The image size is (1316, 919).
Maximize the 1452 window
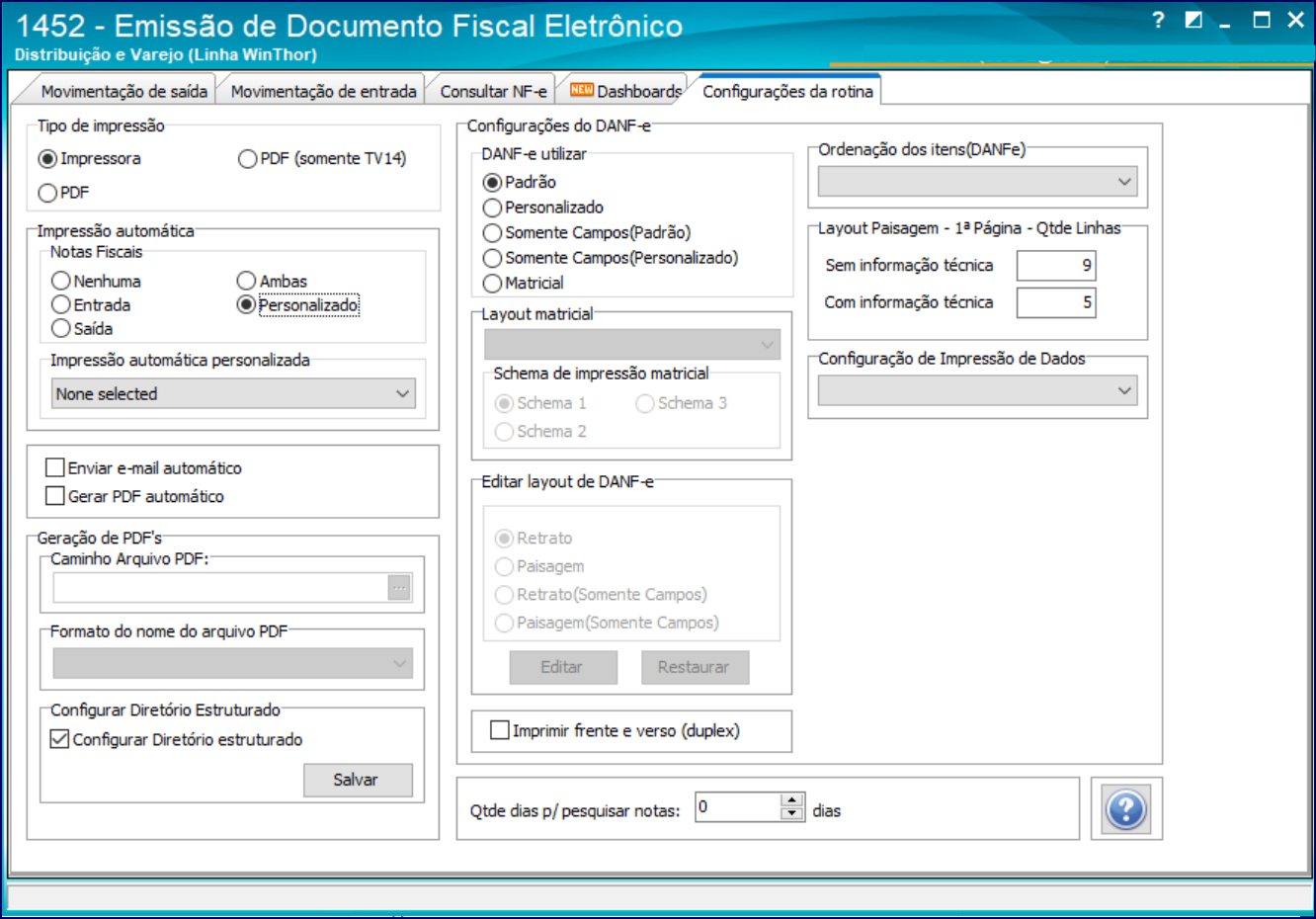click(x=1262, y=20)
